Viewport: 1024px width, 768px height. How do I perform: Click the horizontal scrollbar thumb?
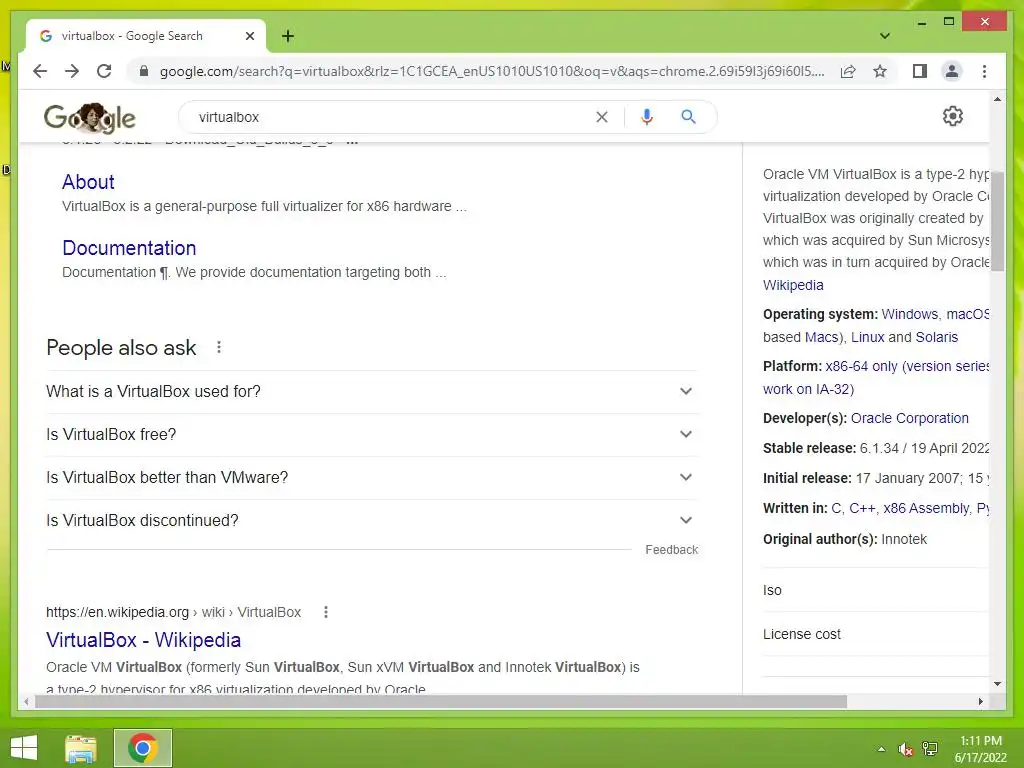[441, 701]
